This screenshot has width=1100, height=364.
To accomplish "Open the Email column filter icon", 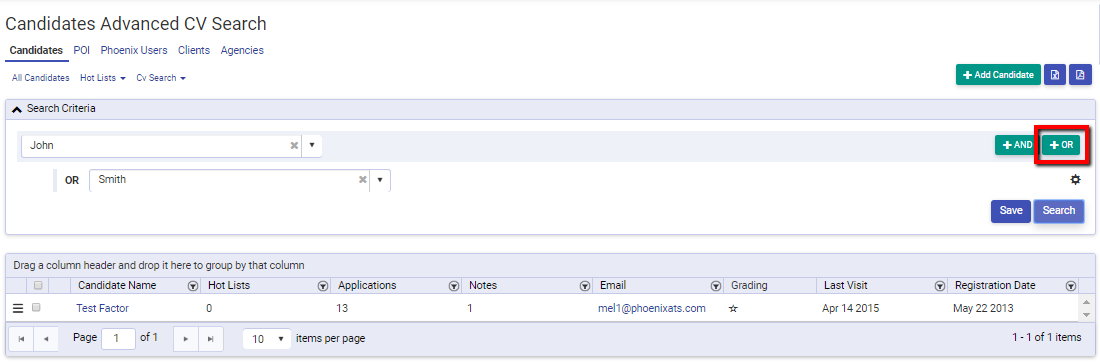I will tap(716, 286).
